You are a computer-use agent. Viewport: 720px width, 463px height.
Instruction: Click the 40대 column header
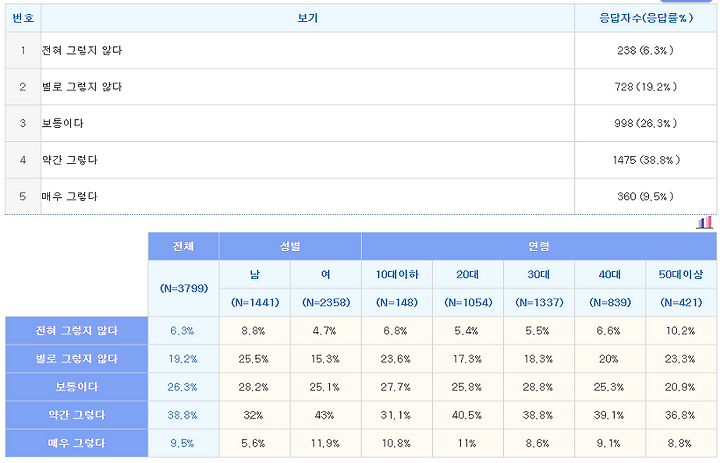[x=610, y=274]
